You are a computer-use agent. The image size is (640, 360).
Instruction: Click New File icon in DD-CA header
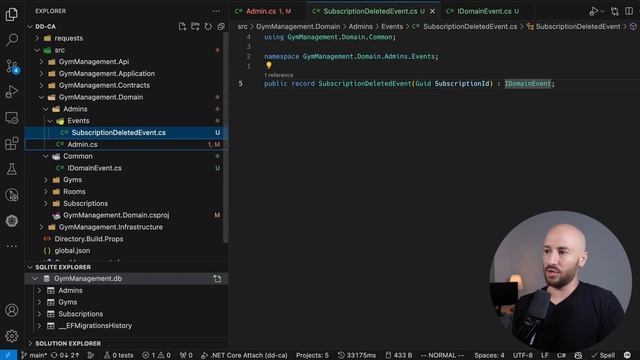coord(182,27)
